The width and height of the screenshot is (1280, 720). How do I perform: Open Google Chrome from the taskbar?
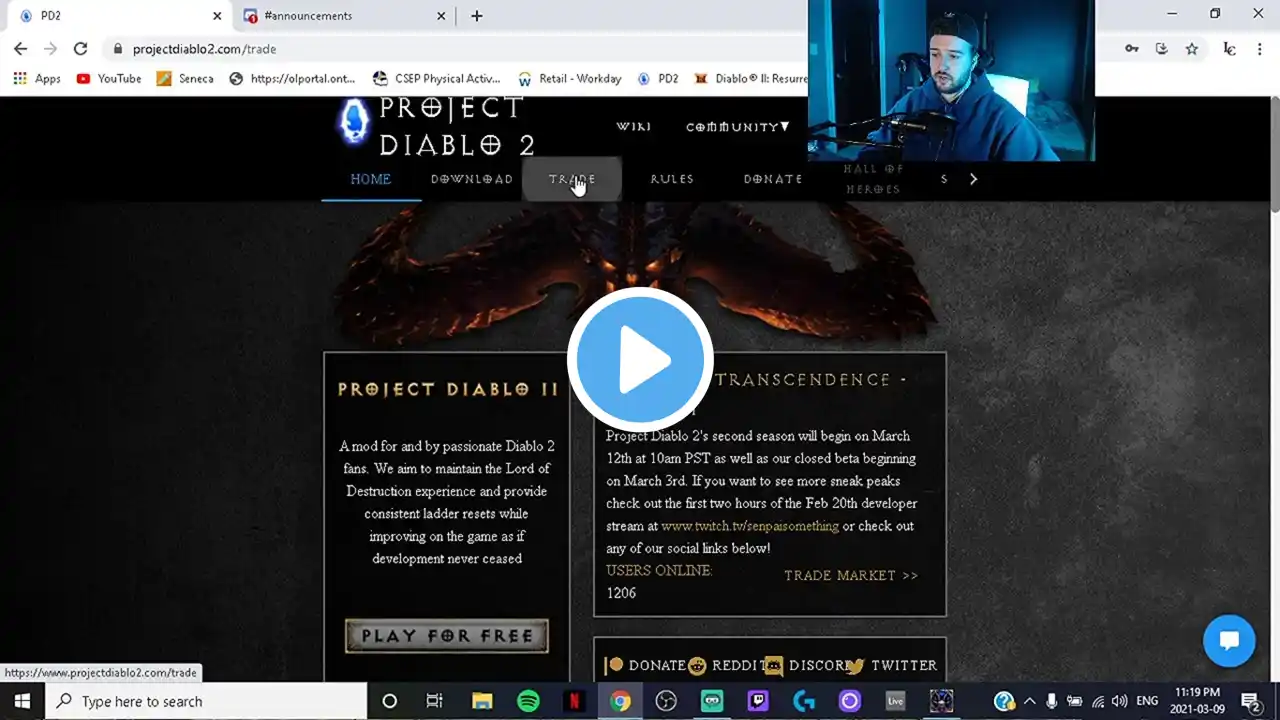pos(620,701)
